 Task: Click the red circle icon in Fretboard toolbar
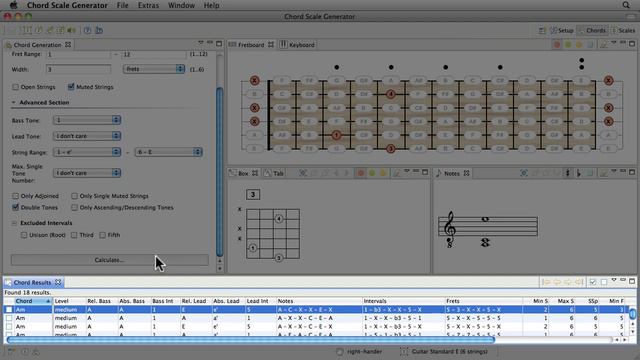pos(557,44)
